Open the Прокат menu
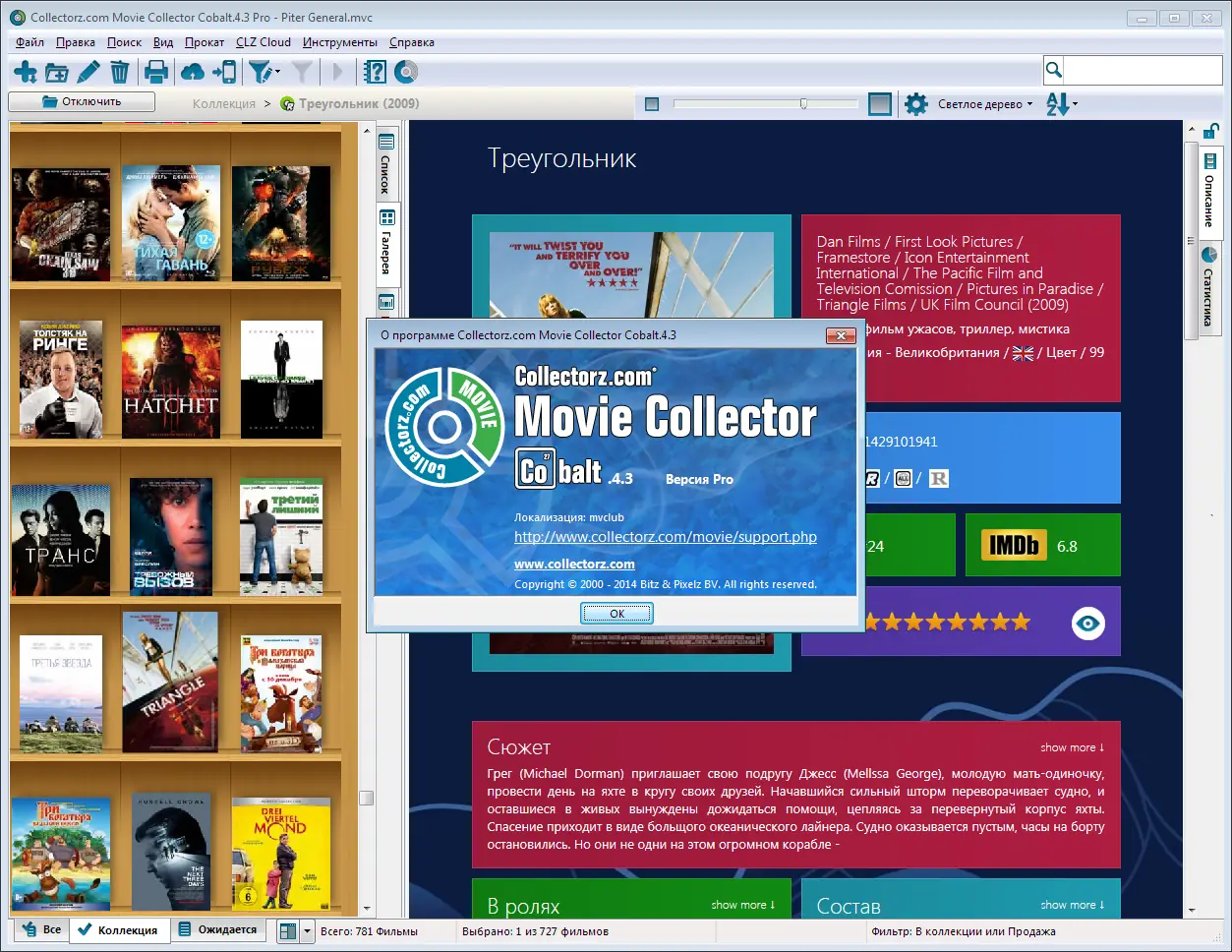Viewport: 1232px width, 952px height. pos(205,42)
